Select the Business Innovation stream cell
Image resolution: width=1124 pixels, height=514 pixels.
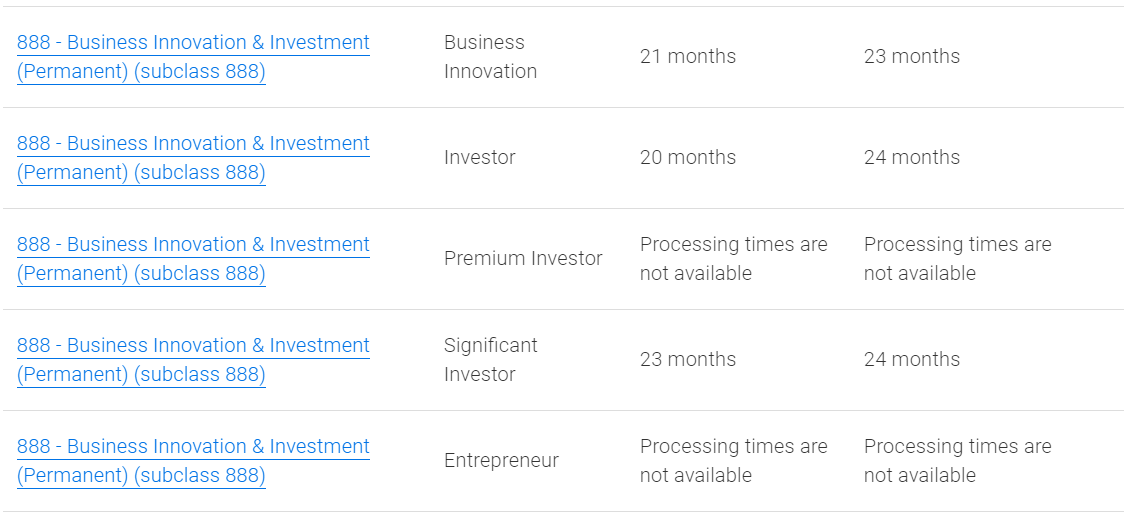click(x=490, y=57)
